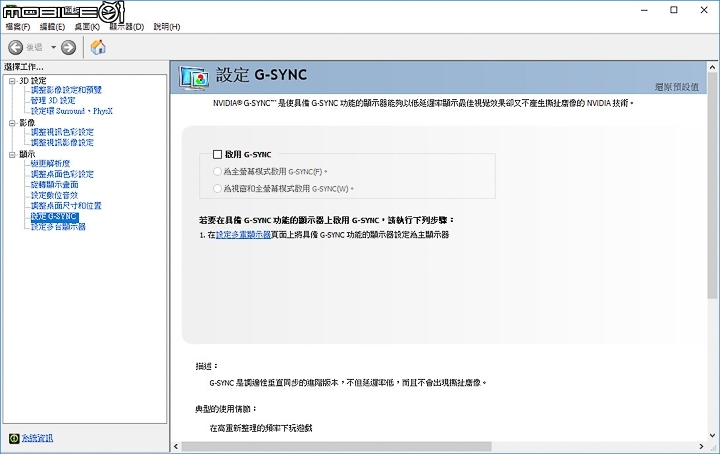The height and width of the screenshot is (454, 720).
Task: Select 調整視訊影像設定 tree item
Action: (x=62, y=143)
